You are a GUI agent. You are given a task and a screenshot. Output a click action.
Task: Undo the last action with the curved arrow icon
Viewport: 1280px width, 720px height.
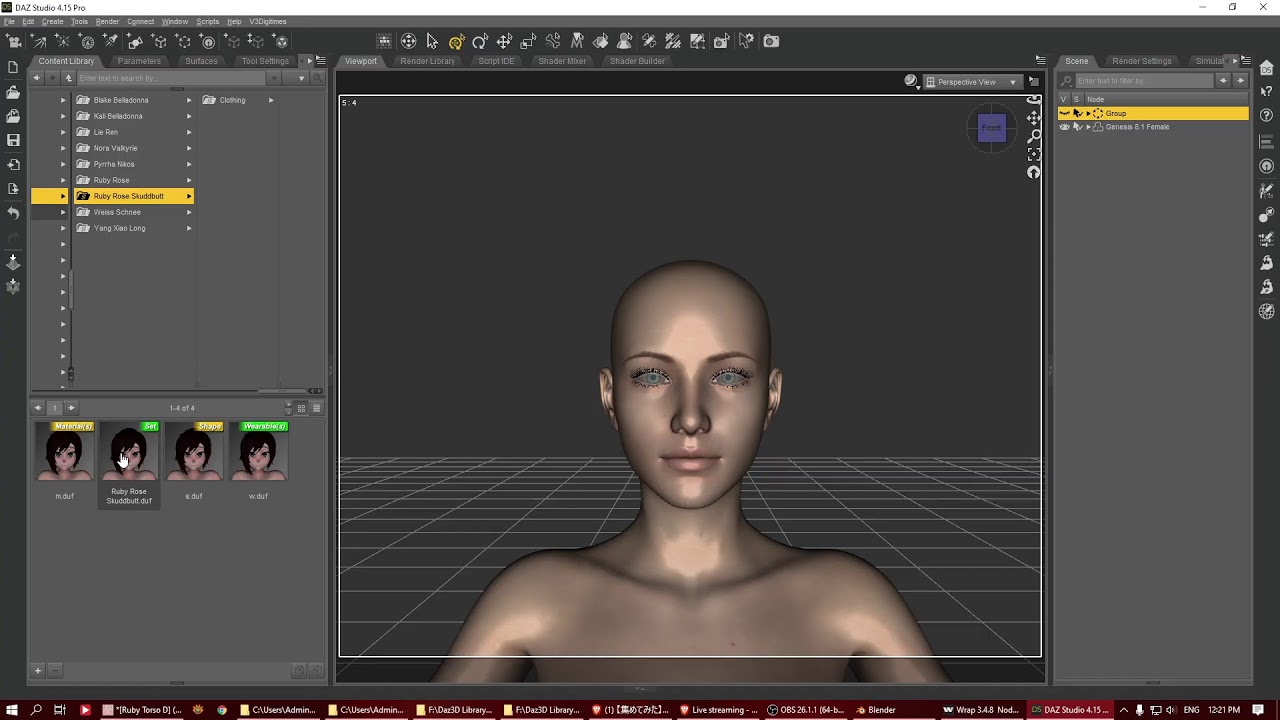click(13, 213)
